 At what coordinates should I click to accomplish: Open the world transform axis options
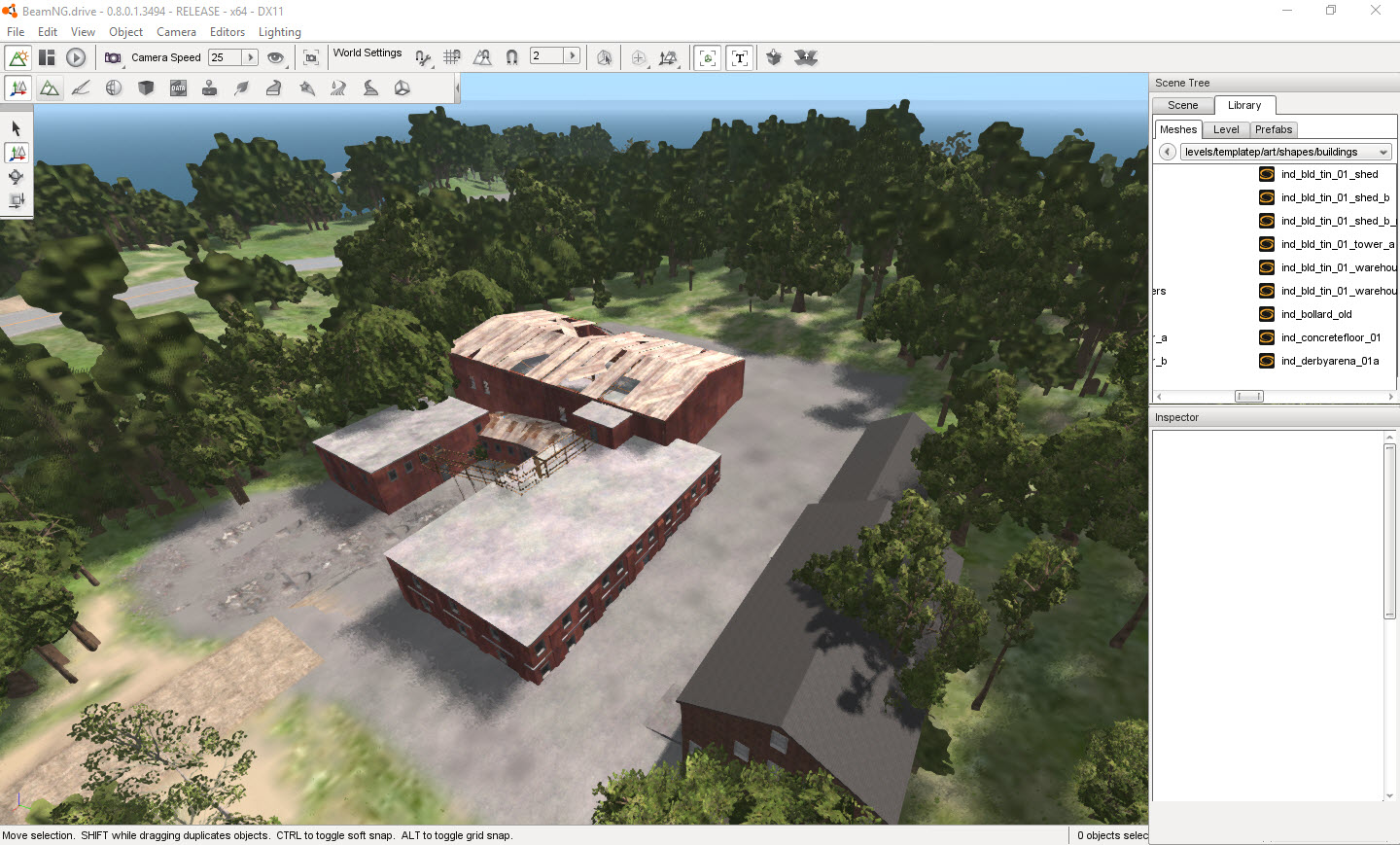(668, 57)
